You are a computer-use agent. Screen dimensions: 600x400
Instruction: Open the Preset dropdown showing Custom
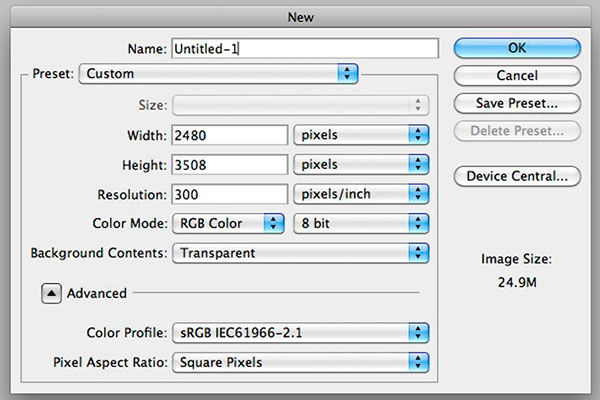218,73
